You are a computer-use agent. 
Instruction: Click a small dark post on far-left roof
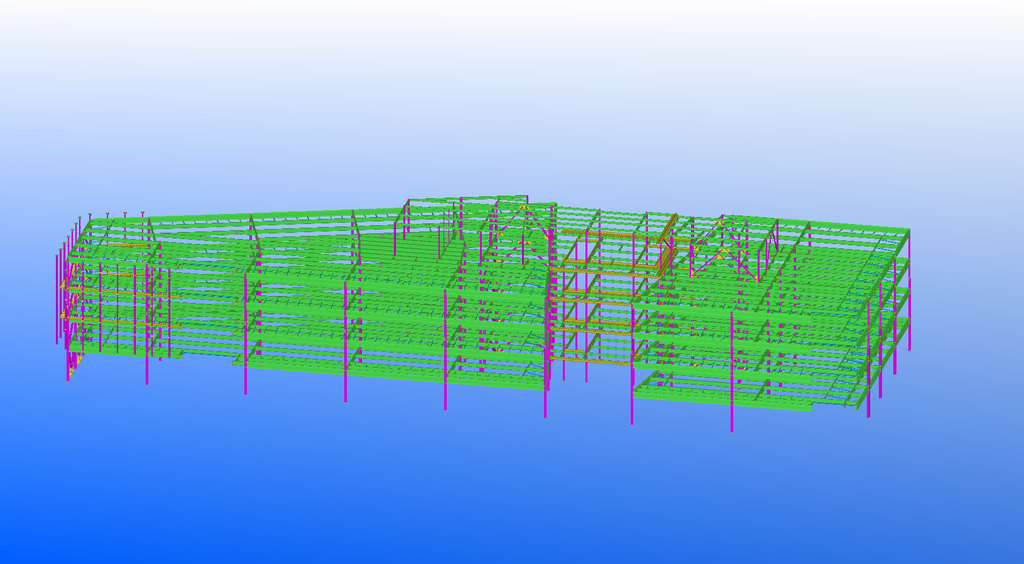click(x=108, y=217)
